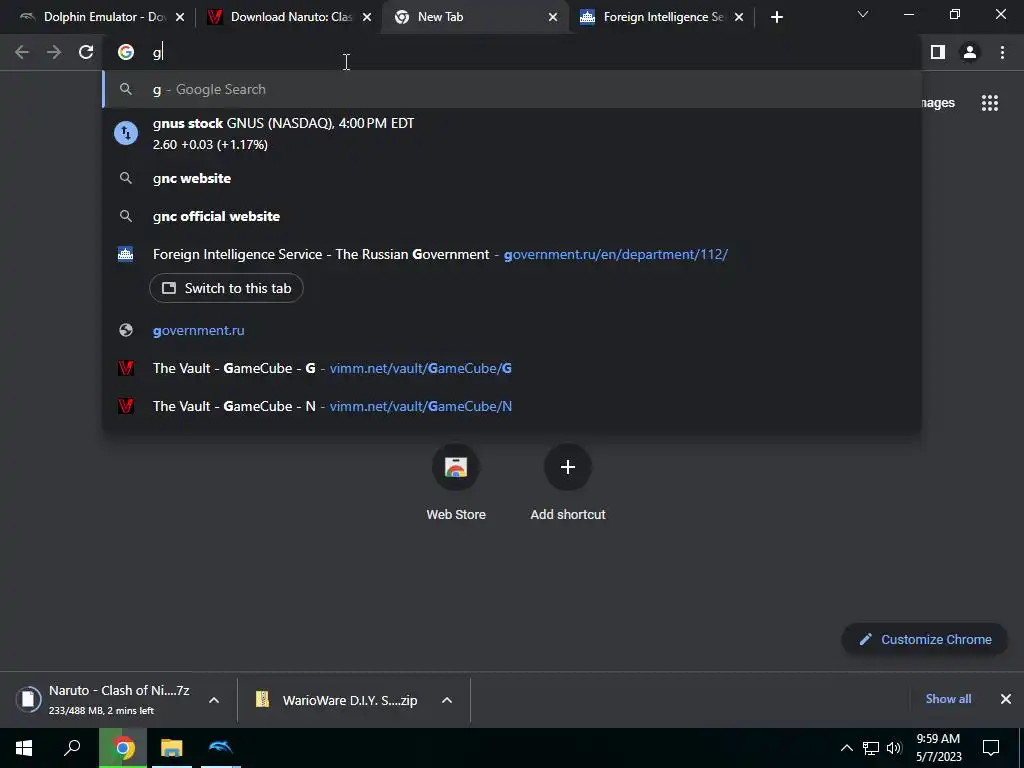
Task: Open the Chrome three-dot menu
Action: (1002, 52)
